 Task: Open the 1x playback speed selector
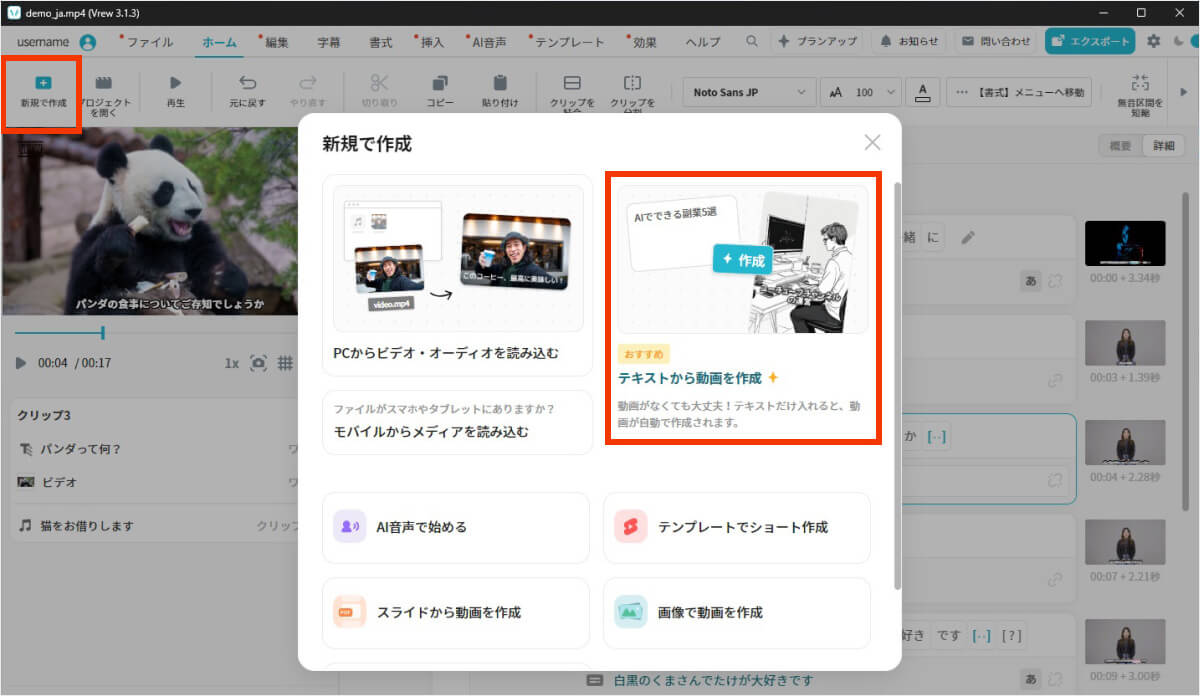point(232,363)
